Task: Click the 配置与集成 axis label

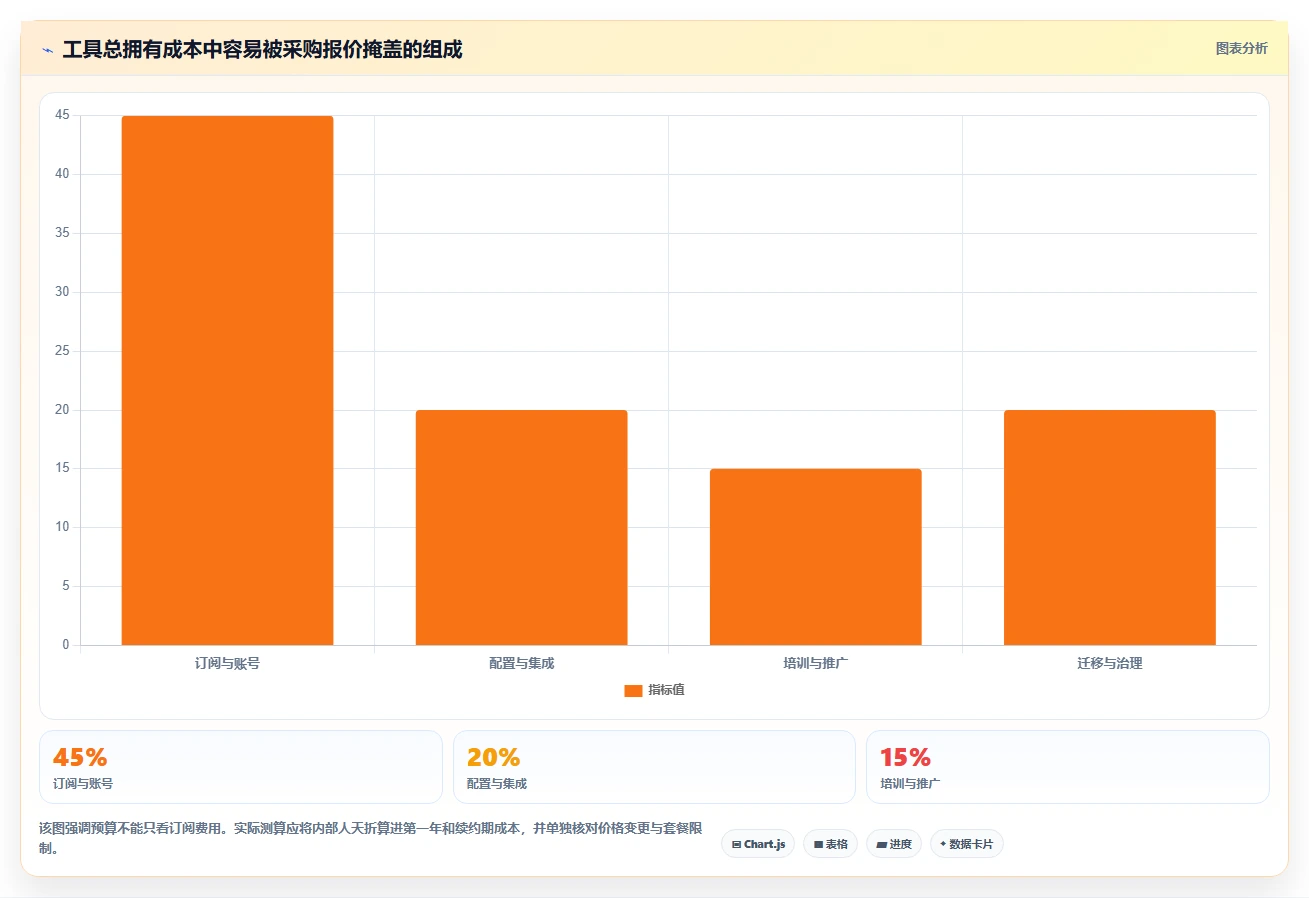Action: click(521, 663)
